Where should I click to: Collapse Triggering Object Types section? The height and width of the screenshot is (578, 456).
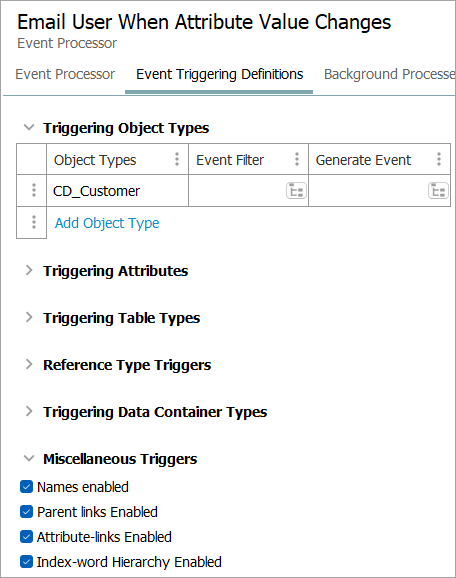coord(29,128)
